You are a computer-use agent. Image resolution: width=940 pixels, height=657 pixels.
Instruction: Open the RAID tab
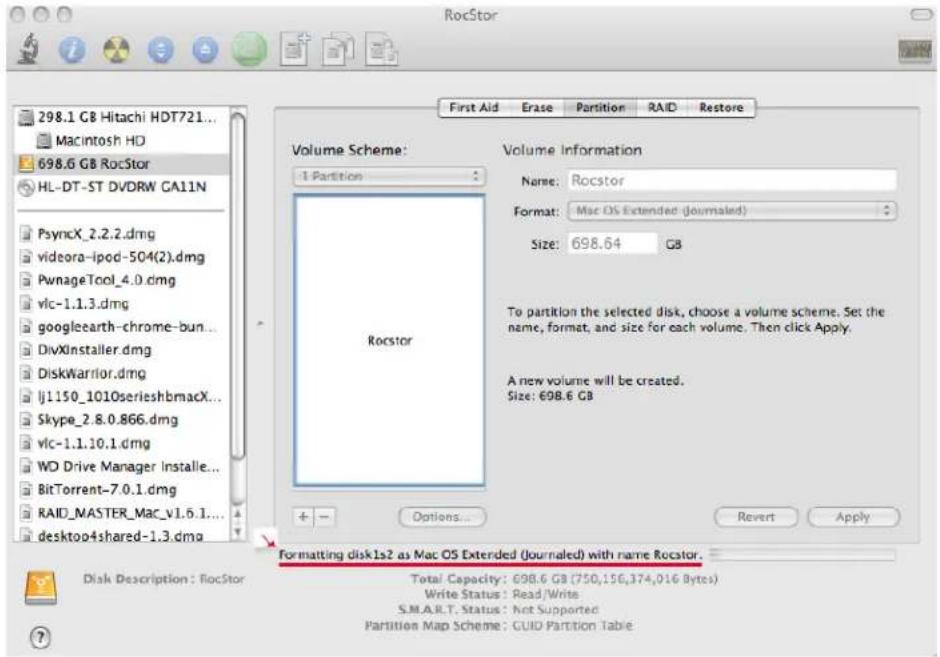point(662,108)
